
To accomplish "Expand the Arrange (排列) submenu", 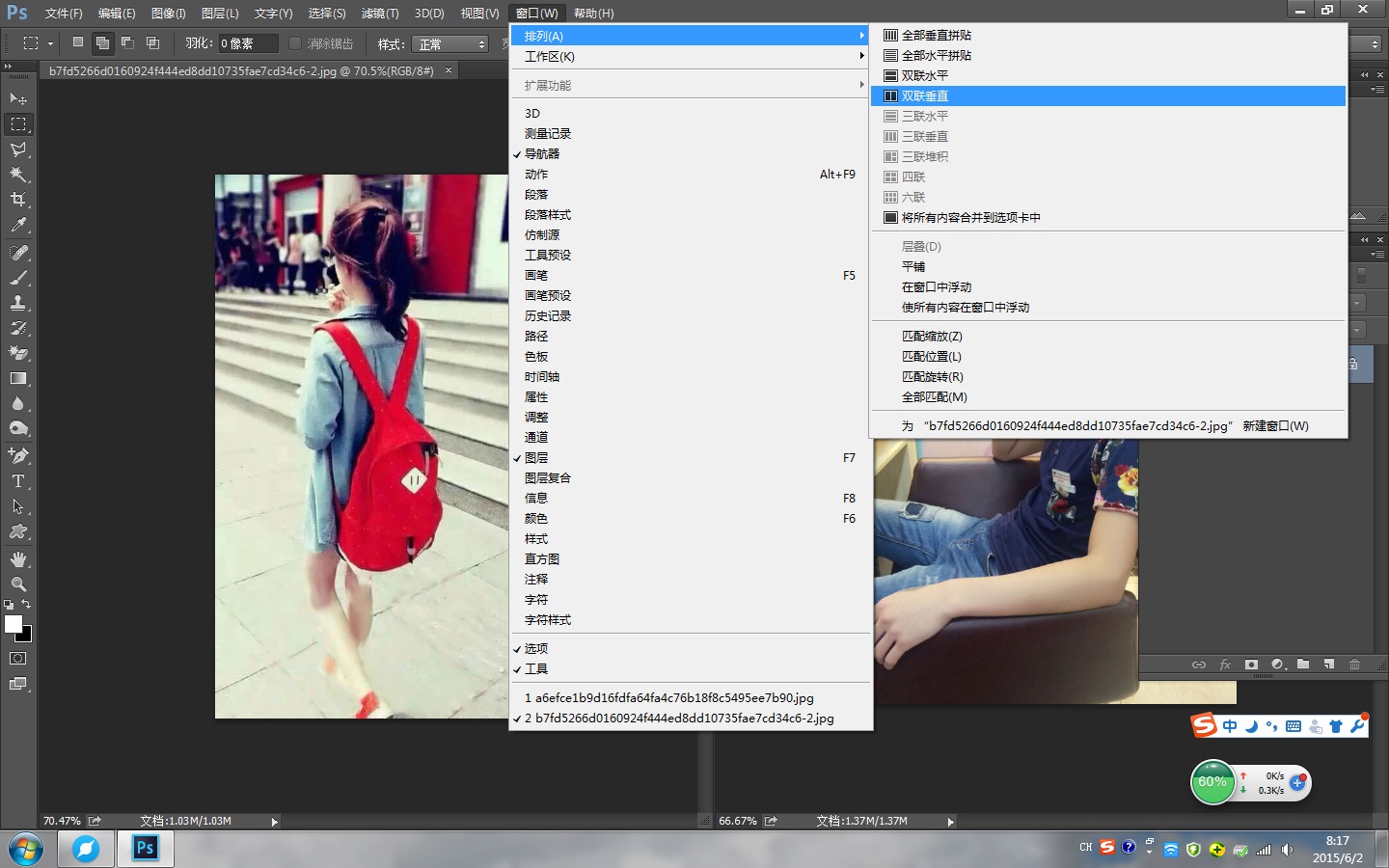I will [x=691, y=36].
